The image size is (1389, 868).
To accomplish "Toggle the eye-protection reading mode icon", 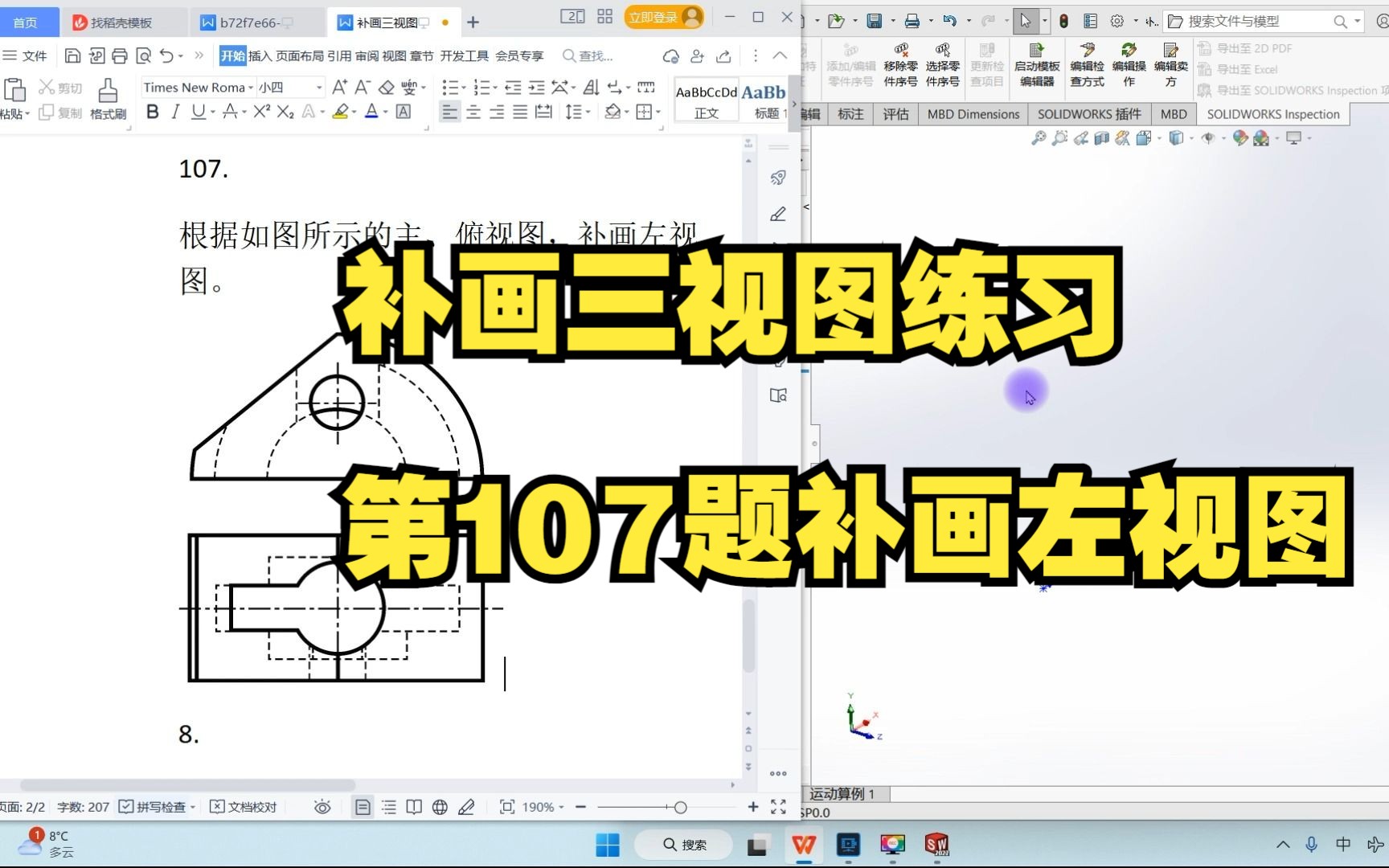I will click(x=322, y=806).
